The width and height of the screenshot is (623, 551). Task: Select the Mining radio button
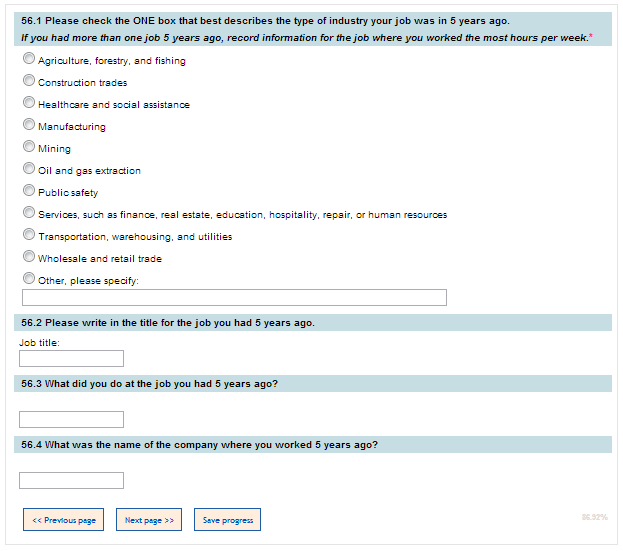29,147
